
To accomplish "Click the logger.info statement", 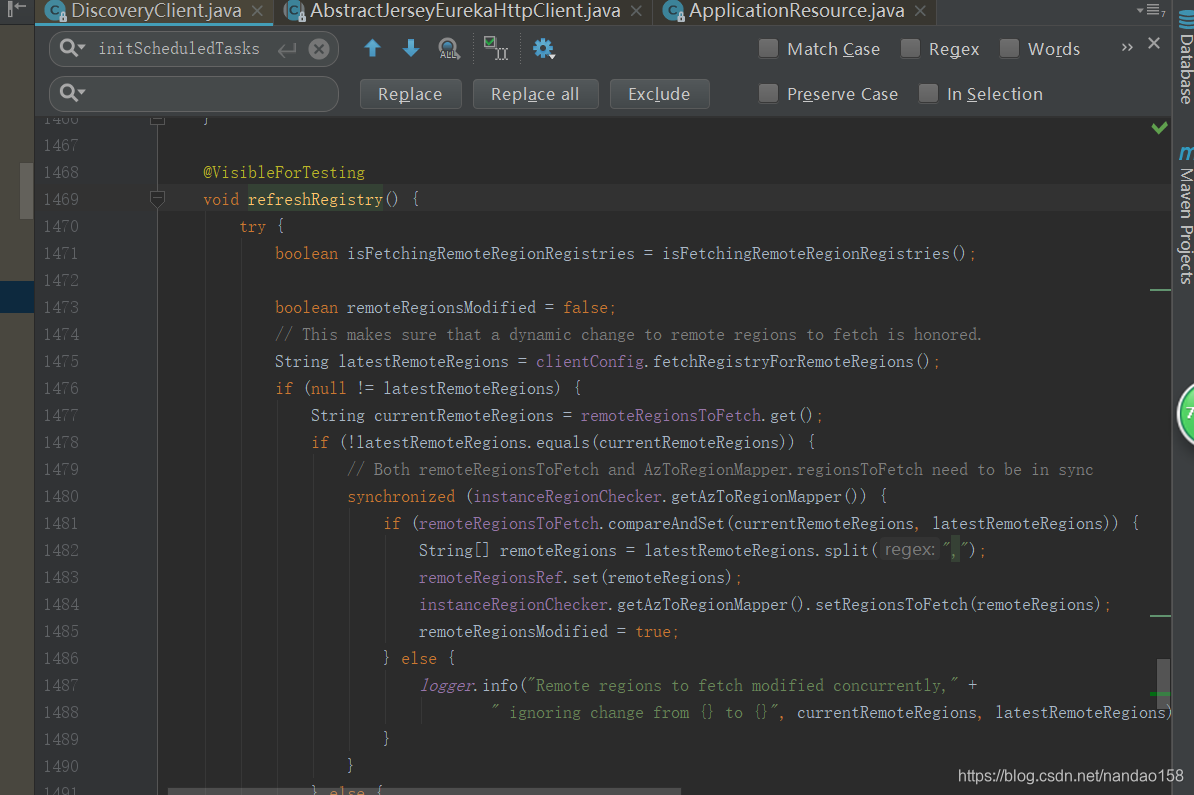I will (469, 685).
